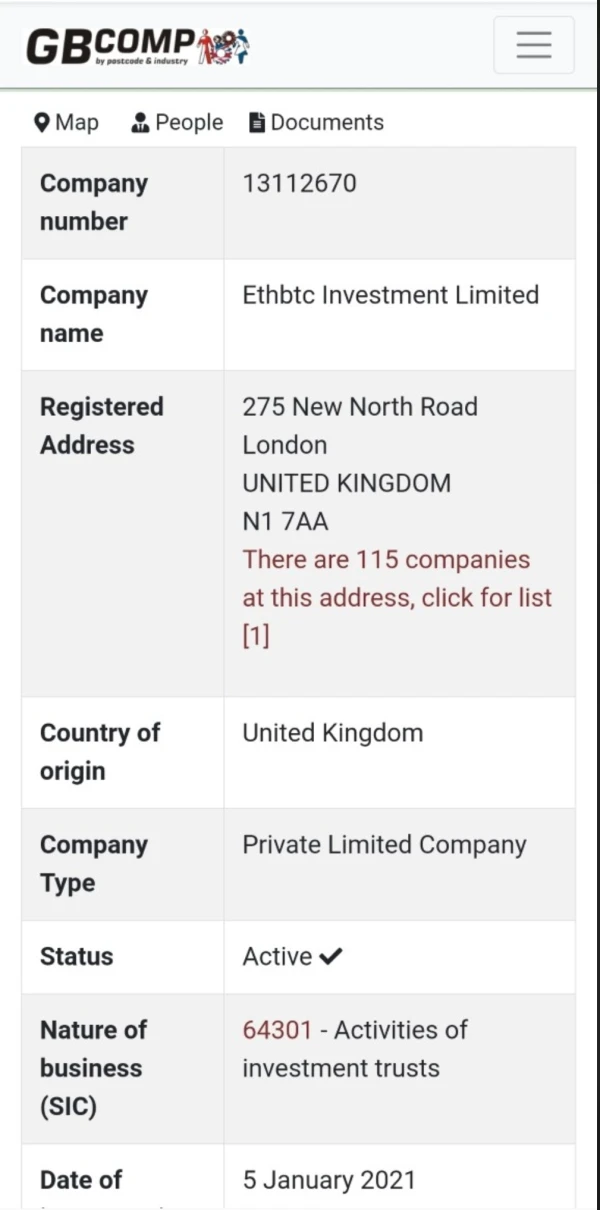Click the People person icon
The image size is (600, 1210).
(140, 123)
